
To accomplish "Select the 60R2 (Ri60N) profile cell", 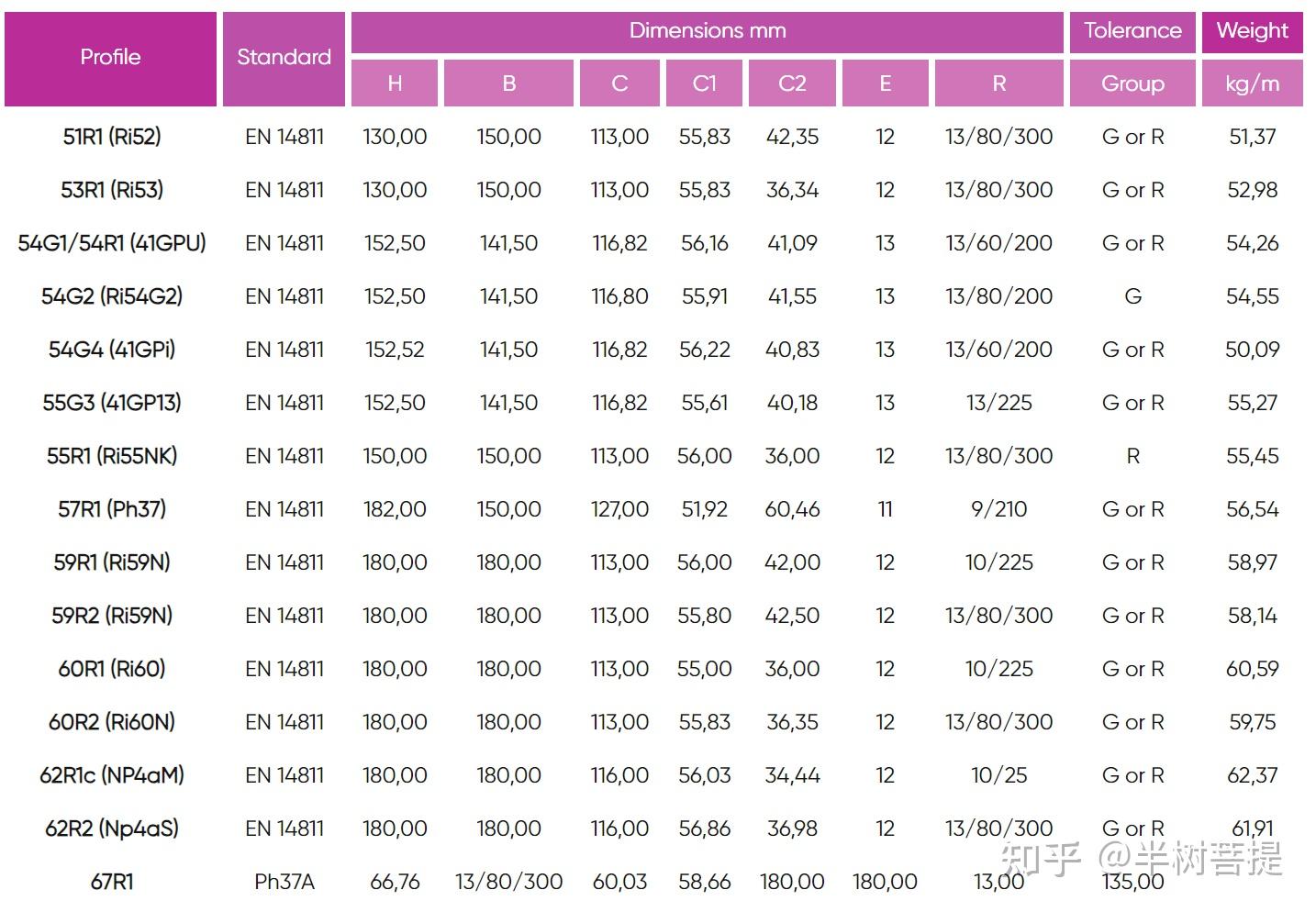I will point(111,722).
